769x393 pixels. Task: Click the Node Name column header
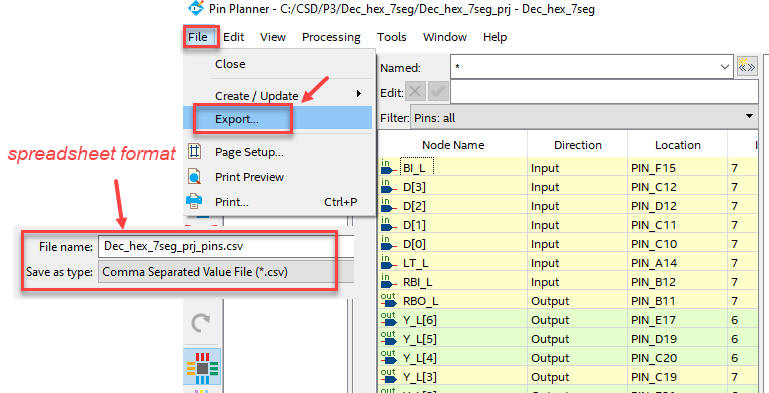coord(453,145)
